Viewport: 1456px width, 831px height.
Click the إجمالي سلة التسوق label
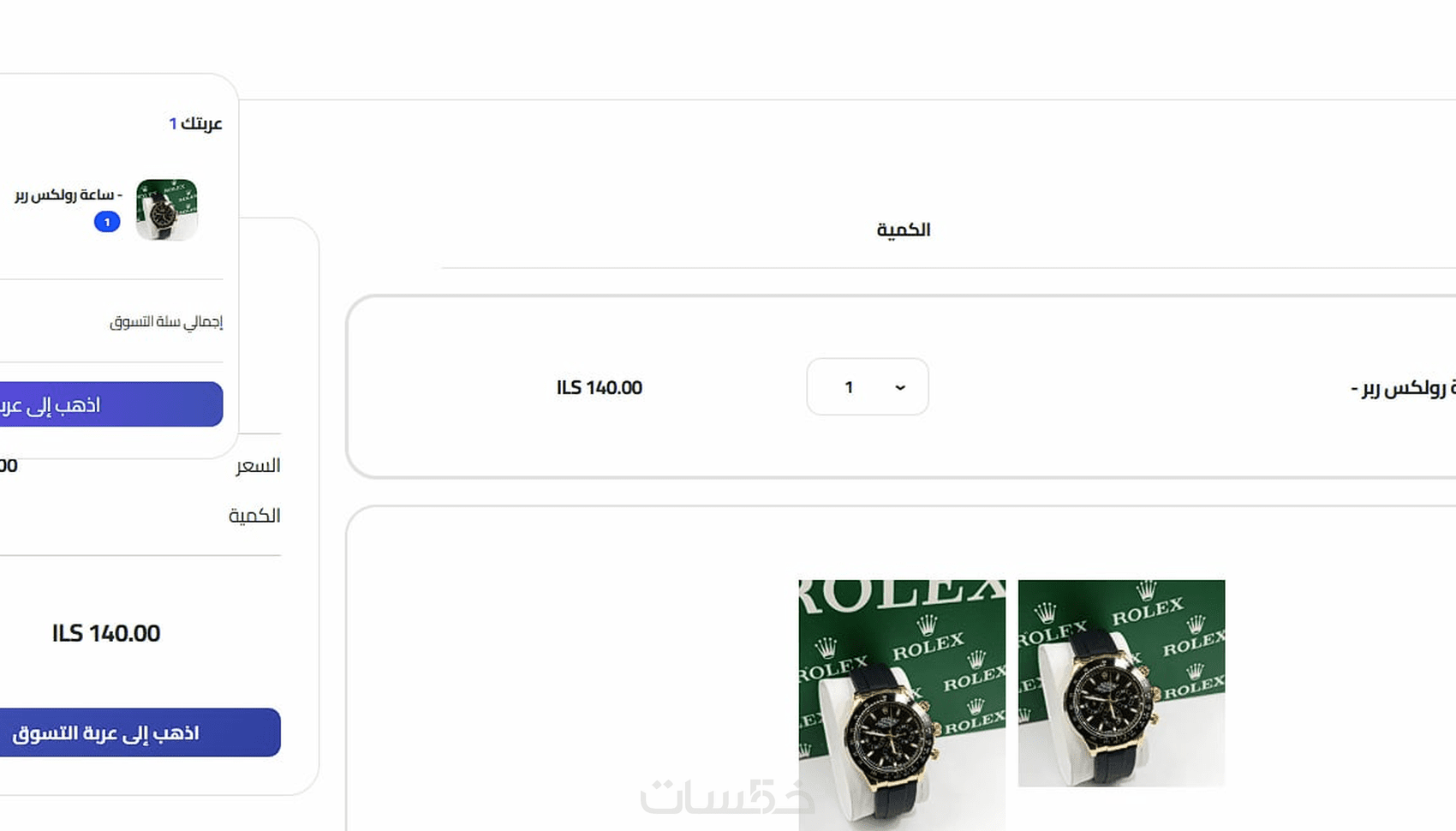coord(166,321)
